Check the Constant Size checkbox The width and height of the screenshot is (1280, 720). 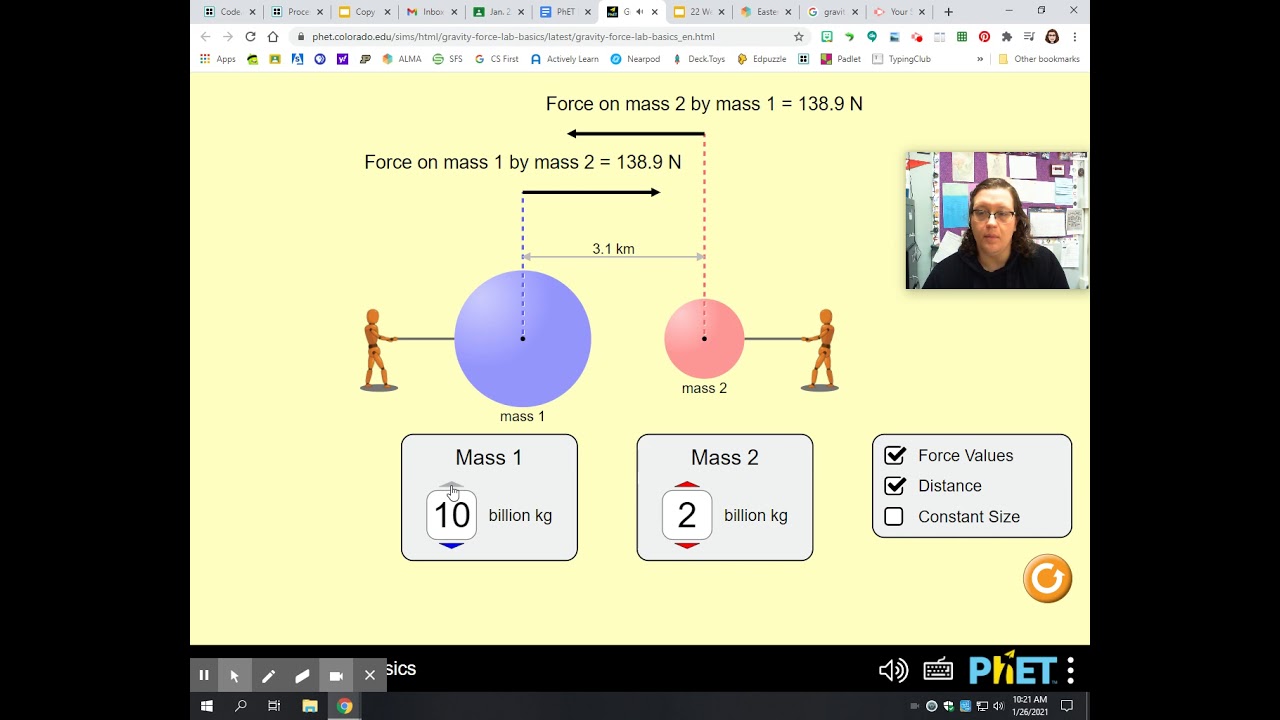click(x=894, y=517)
